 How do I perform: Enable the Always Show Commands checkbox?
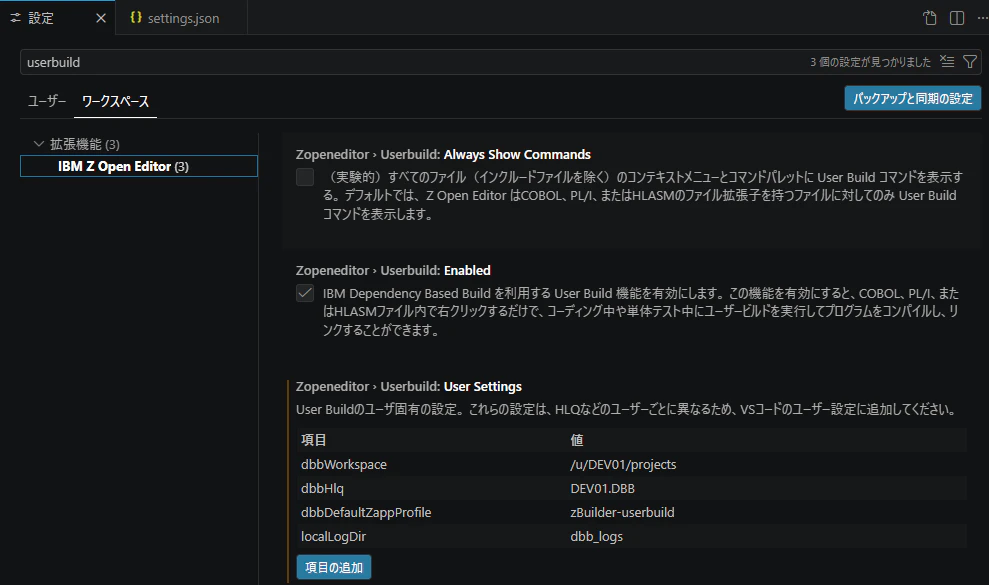[x=305, y=177]
